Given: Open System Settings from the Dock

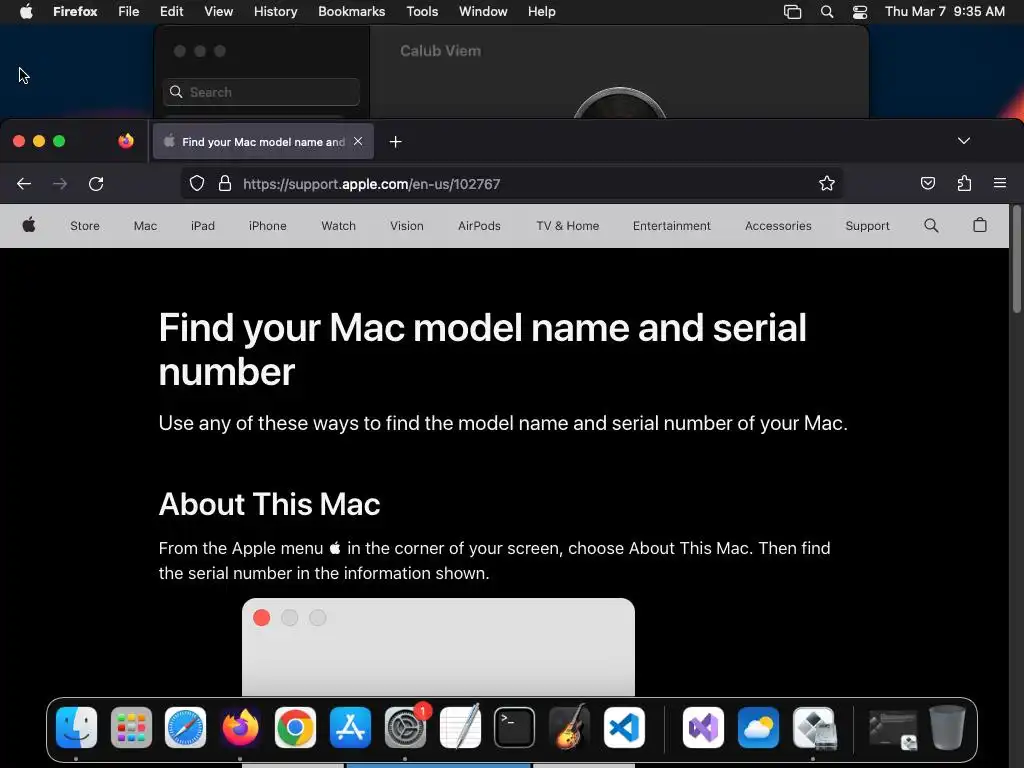Looking at the screenshot, I should [x=405, y=728].
